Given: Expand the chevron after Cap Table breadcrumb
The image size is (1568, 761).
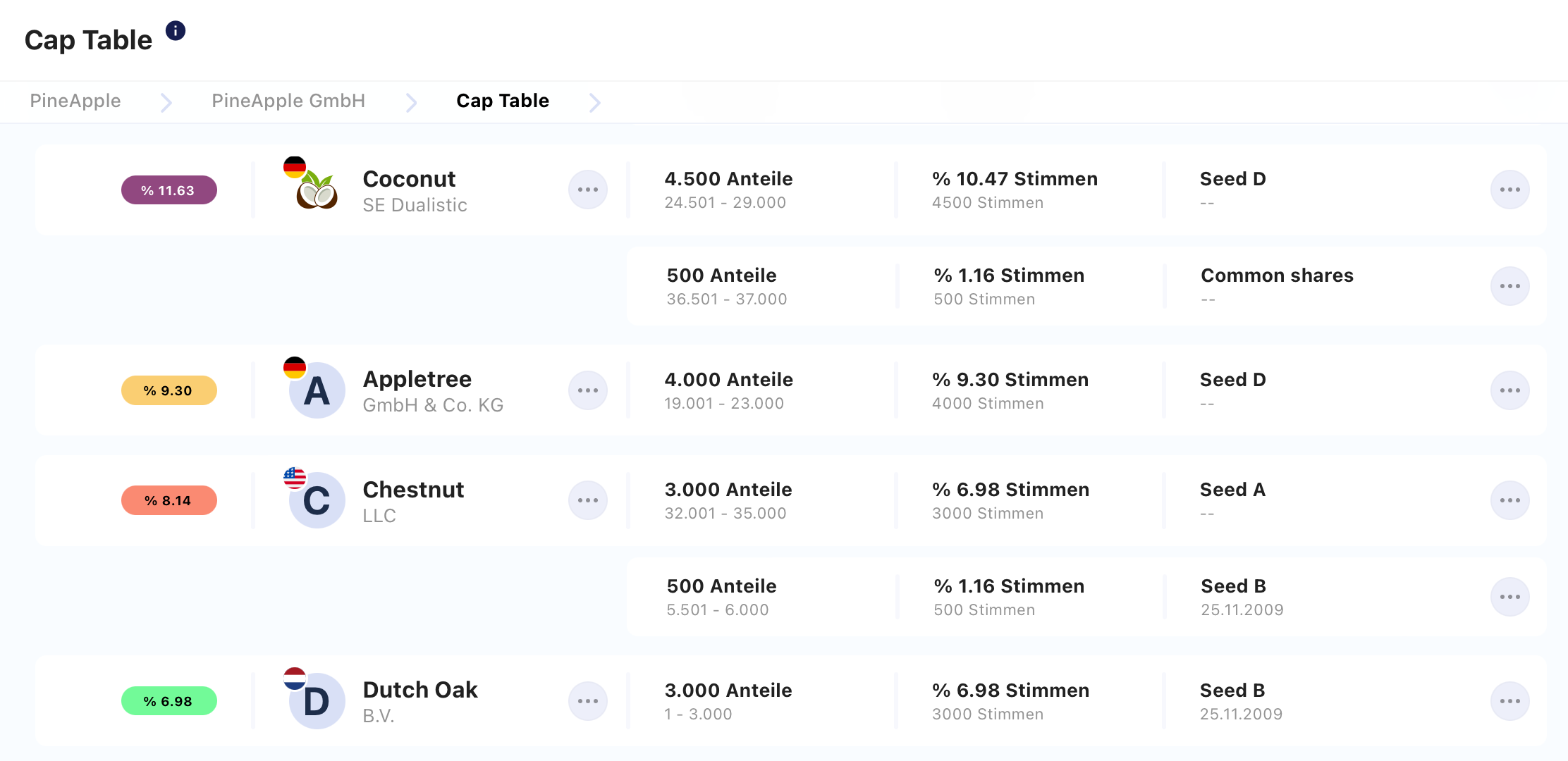Looking at the screenshot, I should (x=595, y=103).
